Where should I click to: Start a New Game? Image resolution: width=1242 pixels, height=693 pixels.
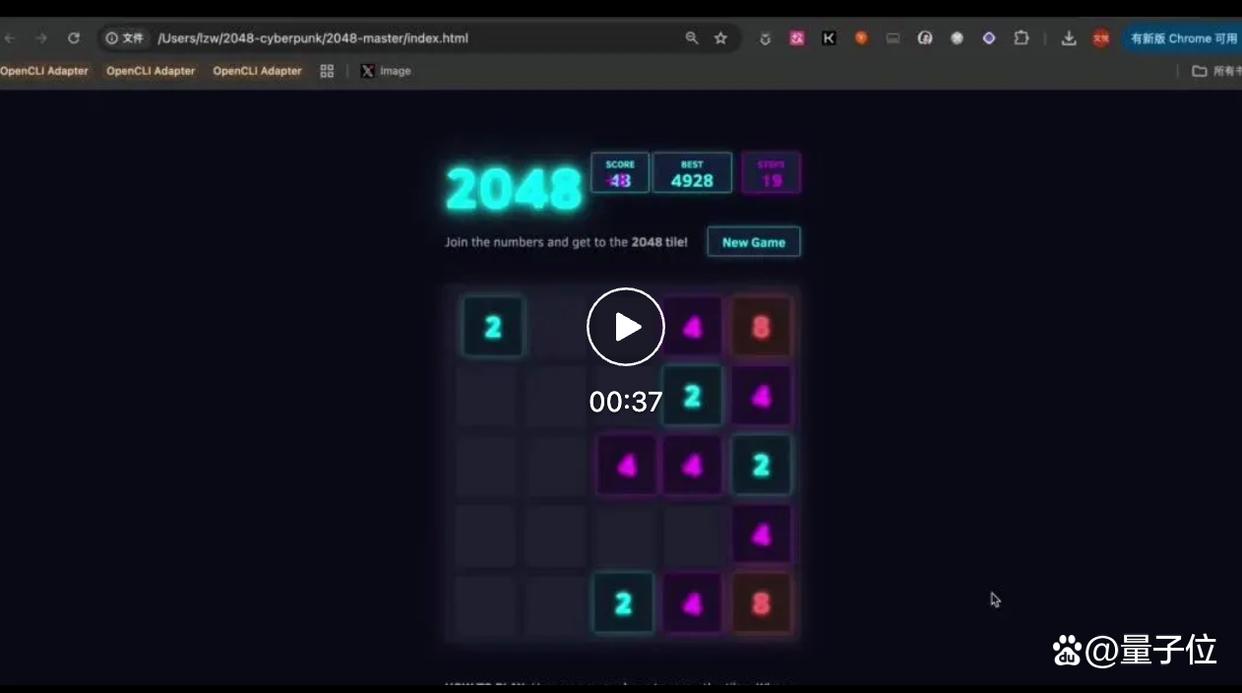tap(754, 242)
